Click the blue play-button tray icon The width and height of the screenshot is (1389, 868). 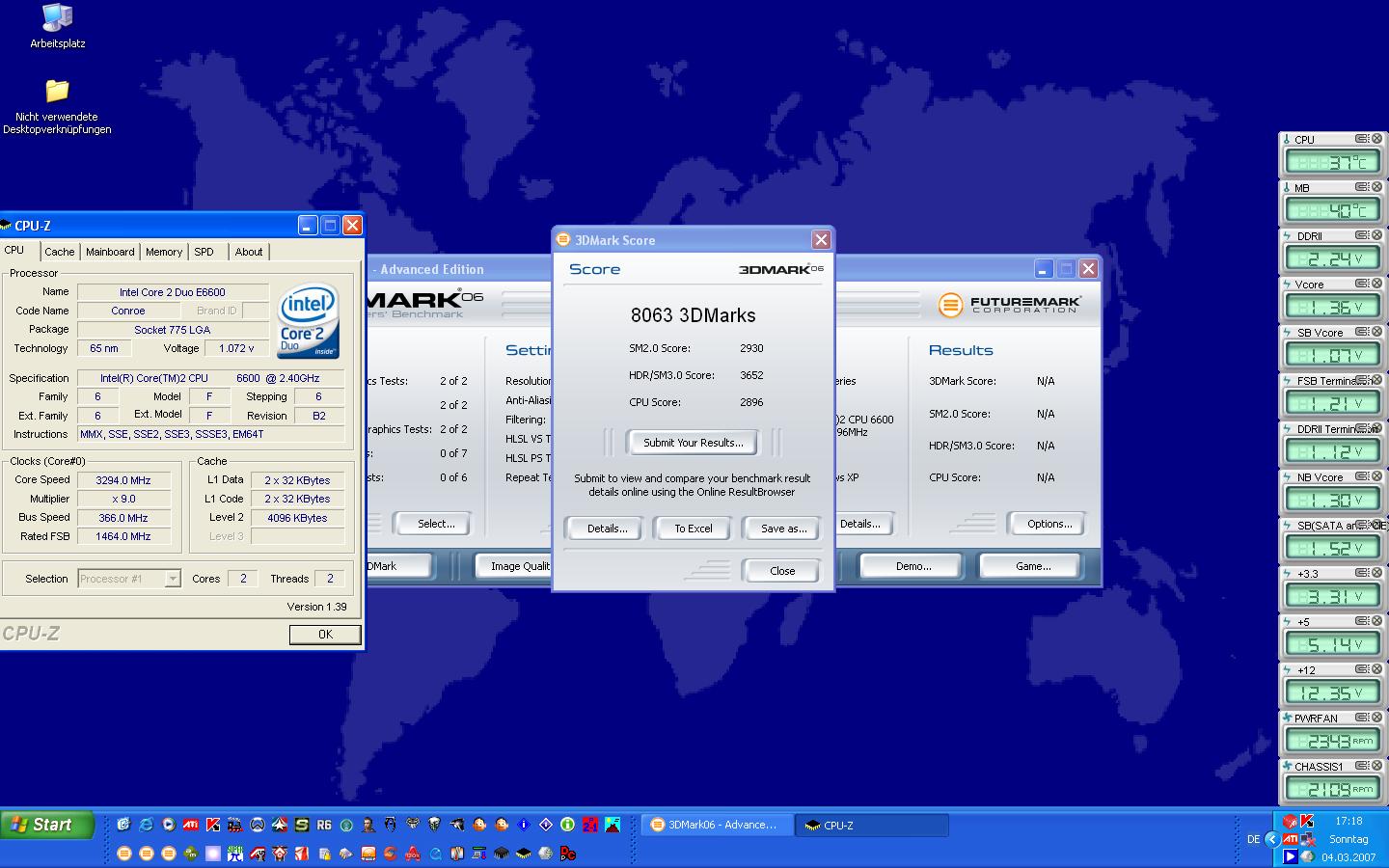click(1290, 856)
